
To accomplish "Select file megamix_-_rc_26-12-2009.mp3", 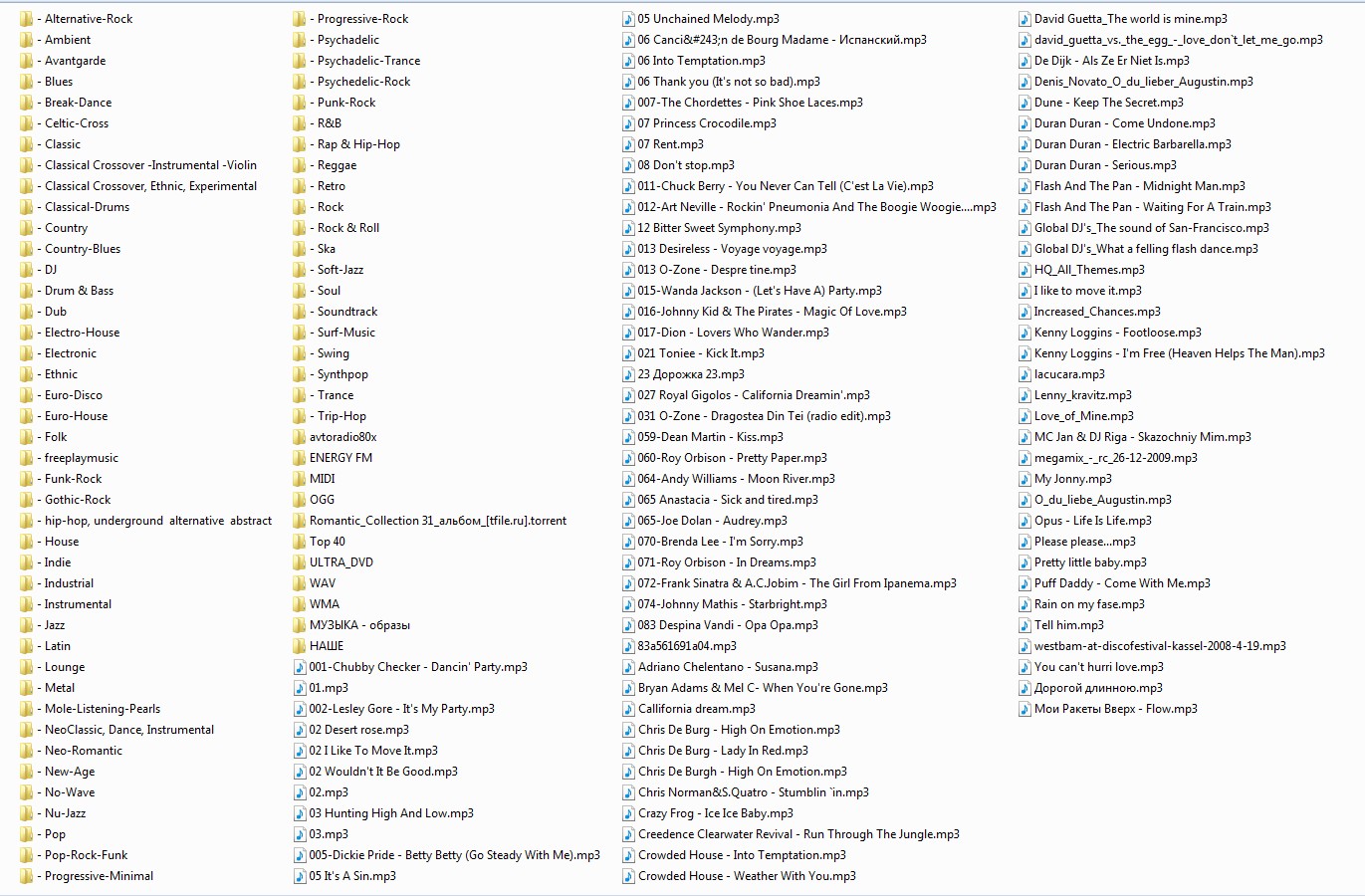I will pos(1116,458).
